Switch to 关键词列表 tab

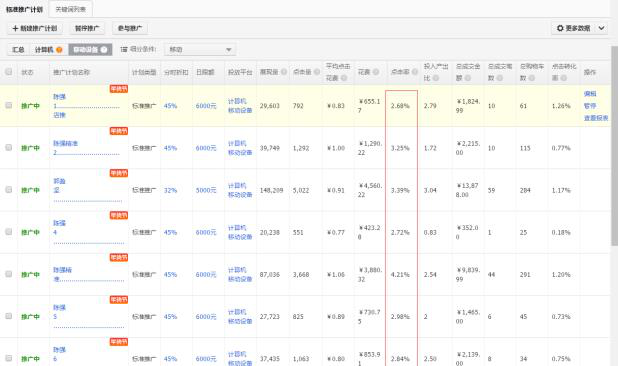(71, 9)
